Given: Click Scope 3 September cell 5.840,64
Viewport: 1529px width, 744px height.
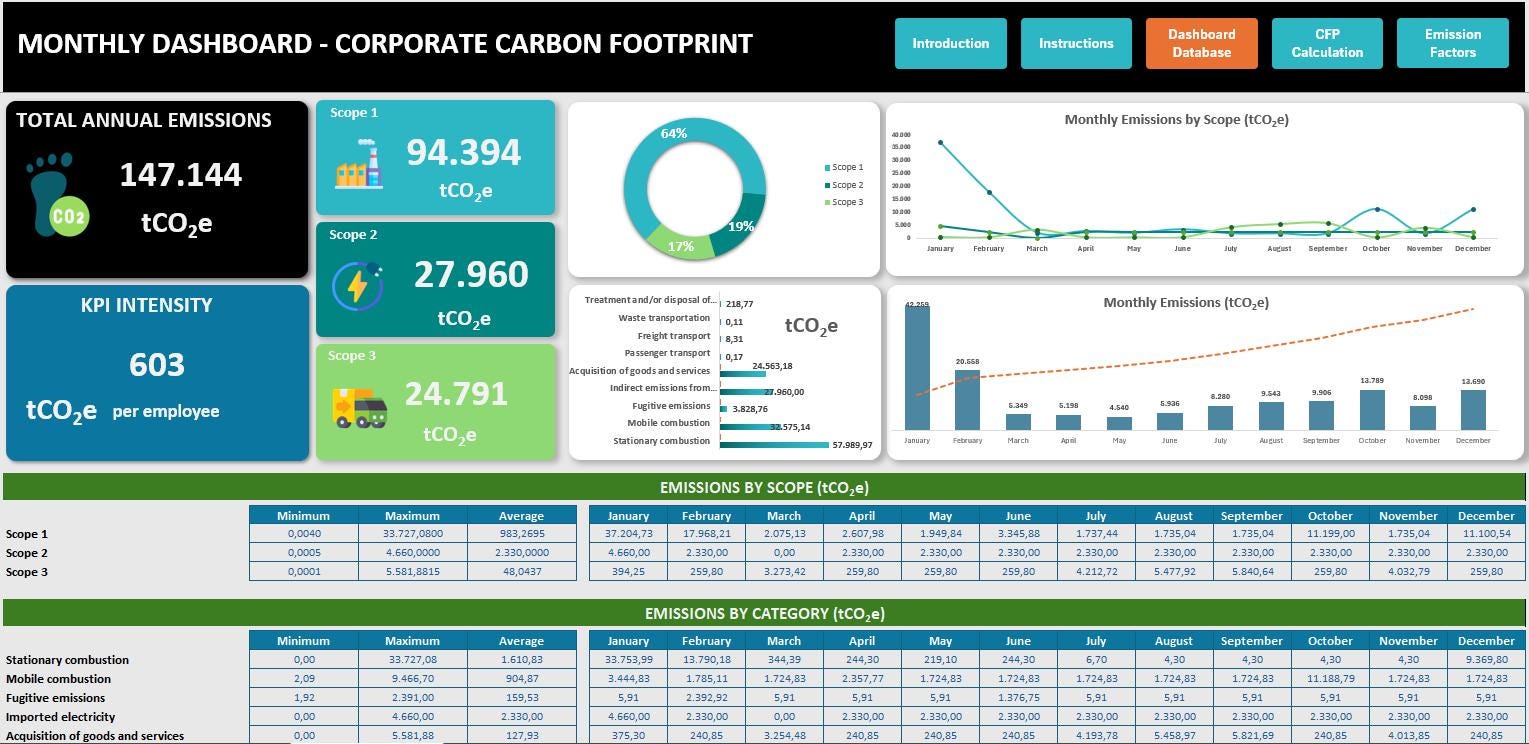Looking at the screenshot, I should (1252, 572).
